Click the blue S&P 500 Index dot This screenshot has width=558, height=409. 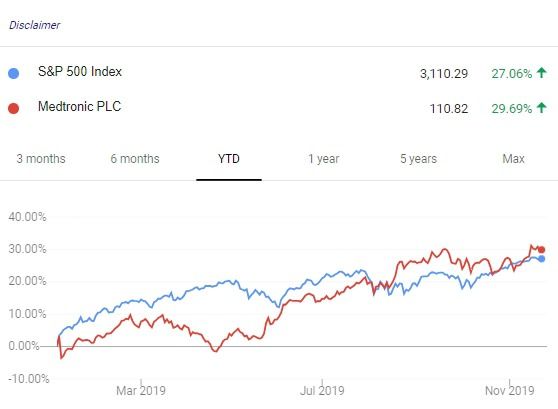(14, 73)
